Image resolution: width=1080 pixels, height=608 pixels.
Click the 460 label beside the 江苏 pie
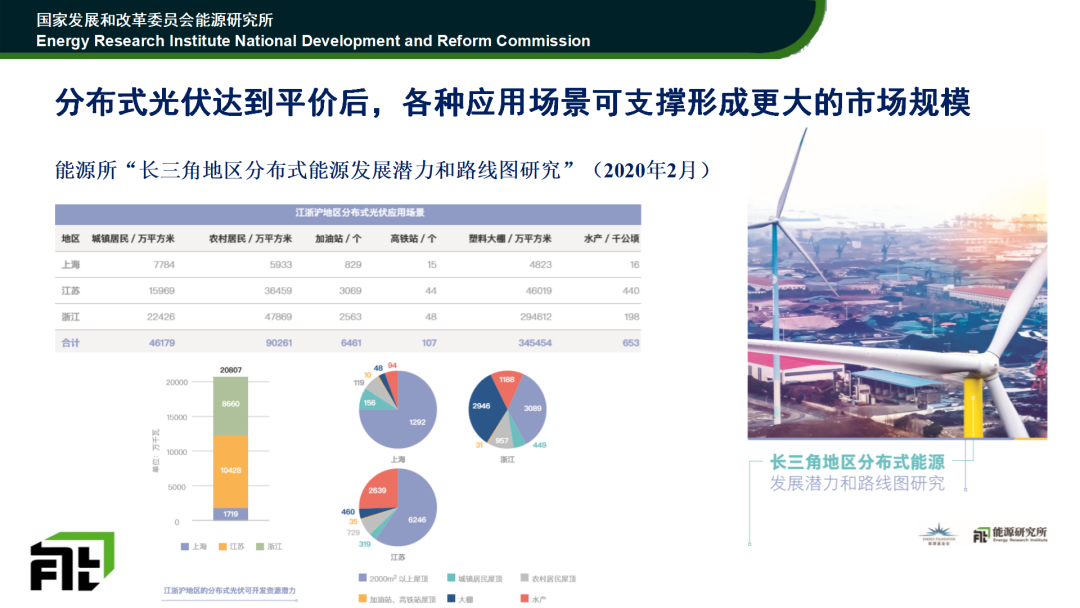click(x=348, y=512)
